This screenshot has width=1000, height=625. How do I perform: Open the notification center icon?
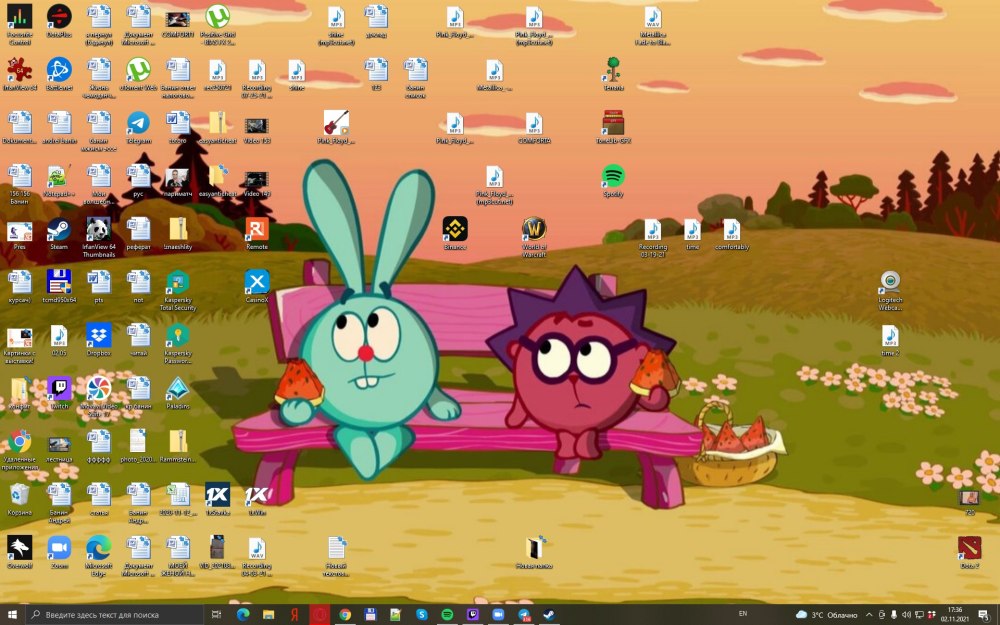[984, 615]
